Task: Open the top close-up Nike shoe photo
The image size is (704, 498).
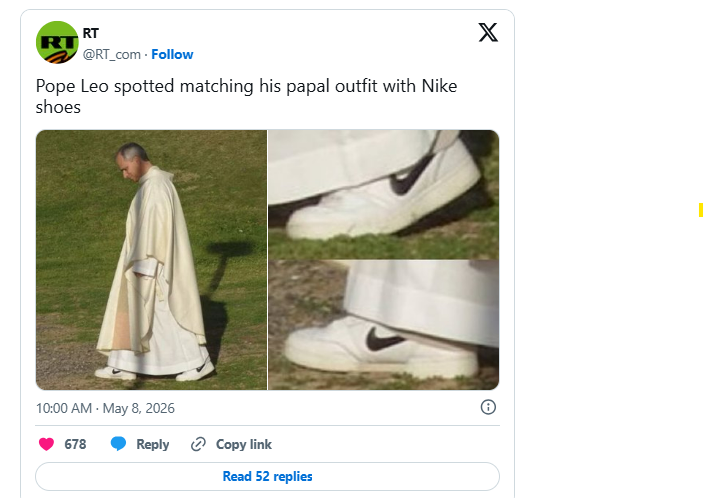Action: tap(383, 194)
